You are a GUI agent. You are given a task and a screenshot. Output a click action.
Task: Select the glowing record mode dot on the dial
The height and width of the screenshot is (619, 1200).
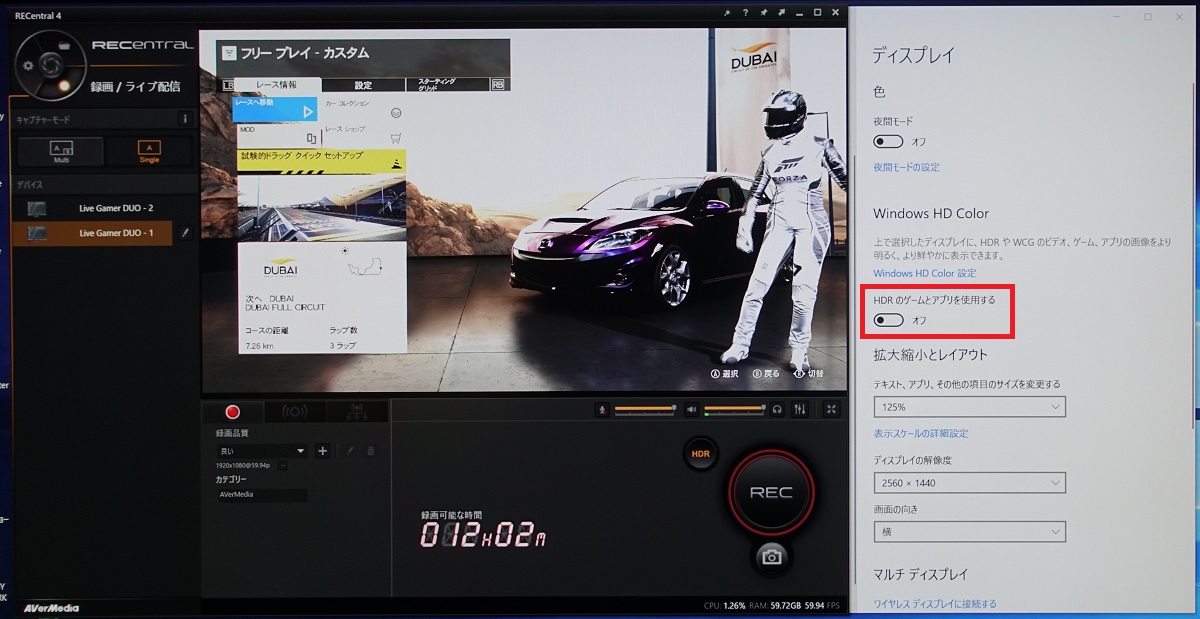(66, 87)
